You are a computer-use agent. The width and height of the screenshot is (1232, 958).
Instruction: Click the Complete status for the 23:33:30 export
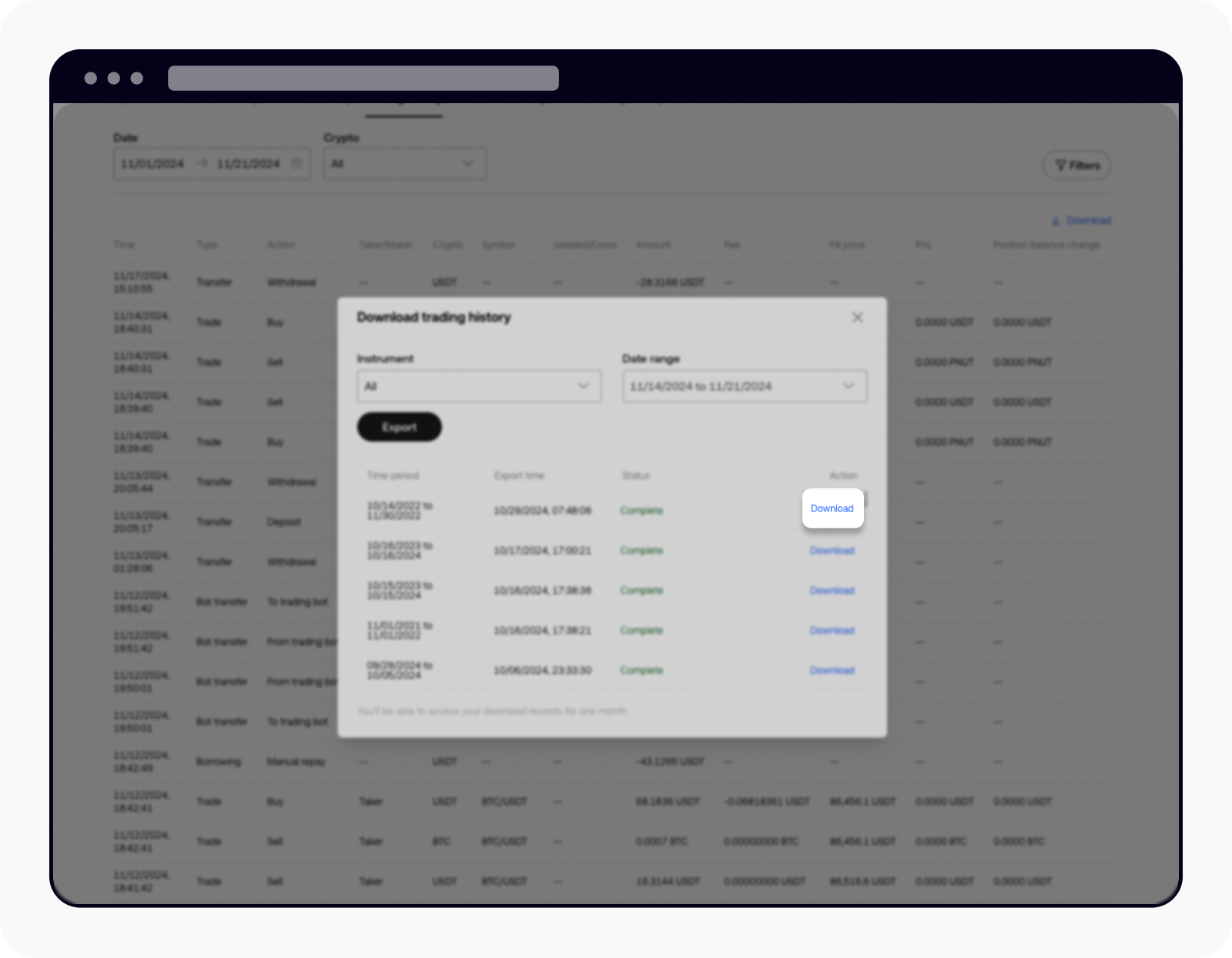[641, 671]
